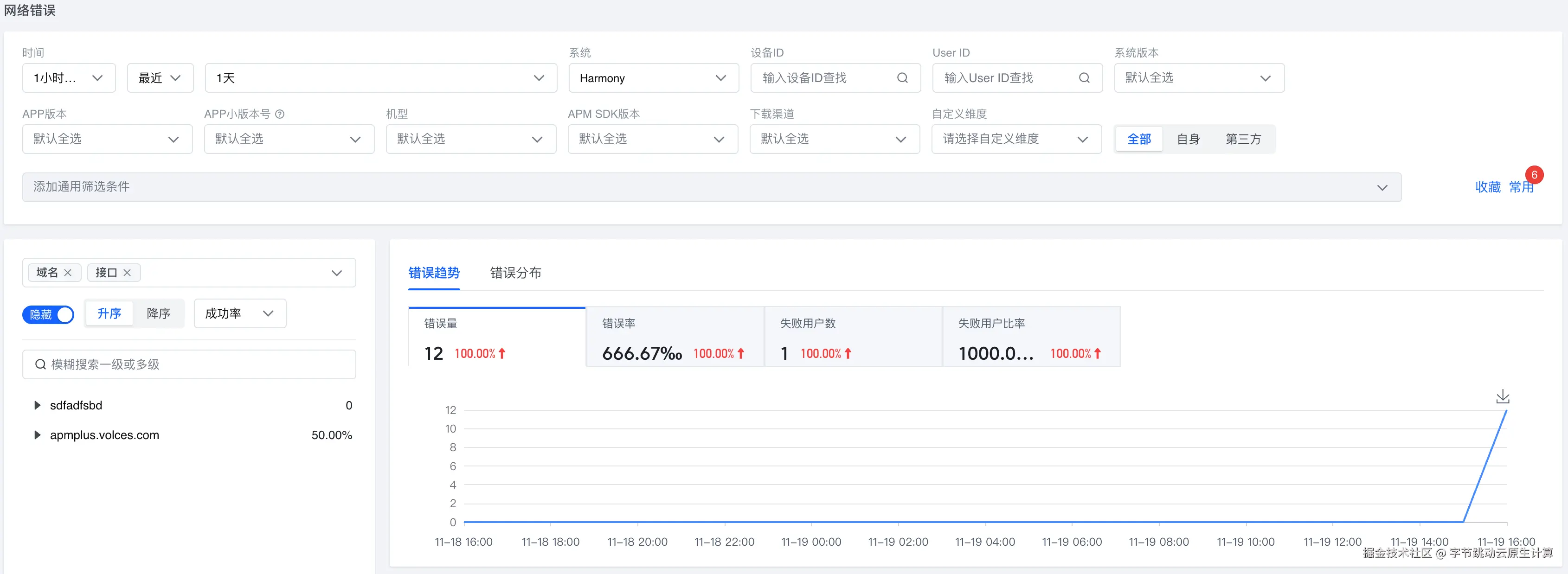The image size is (1568, 574).
Task: Remove the 域名 tag
Action: [68, 273]
